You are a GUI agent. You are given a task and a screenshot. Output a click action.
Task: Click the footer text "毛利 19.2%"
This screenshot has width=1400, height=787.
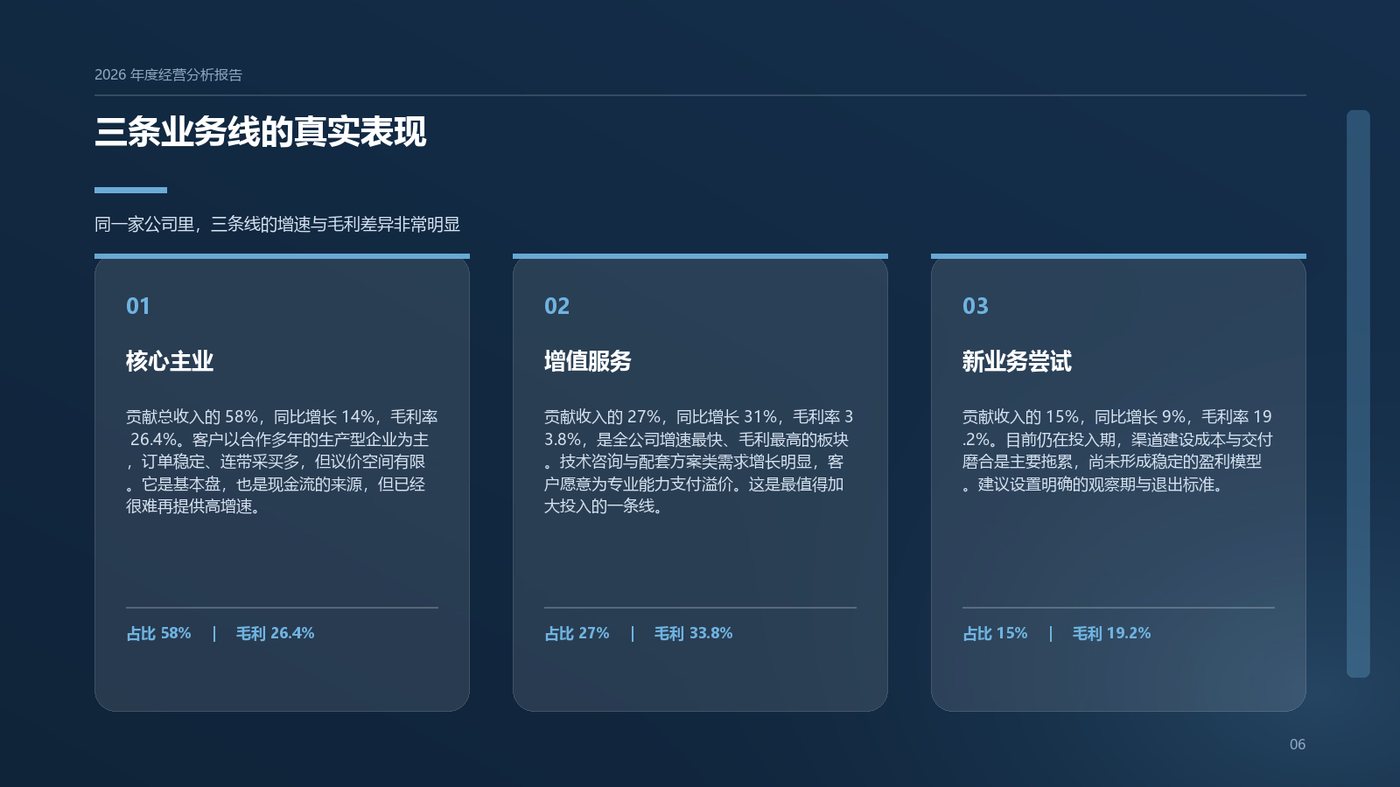pos(1111,633)
